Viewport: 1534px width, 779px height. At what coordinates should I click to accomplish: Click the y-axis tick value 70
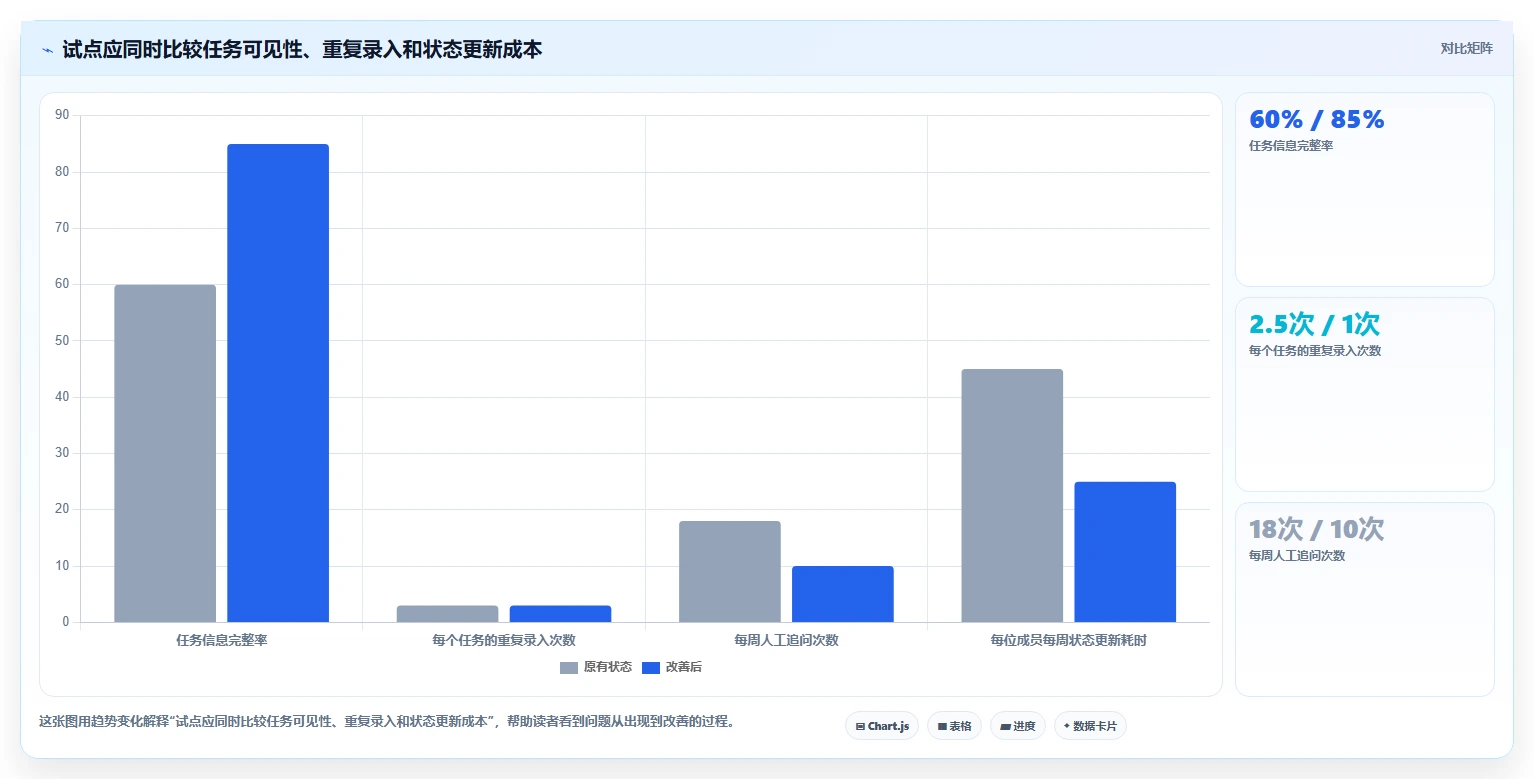(x=62, y=228)
